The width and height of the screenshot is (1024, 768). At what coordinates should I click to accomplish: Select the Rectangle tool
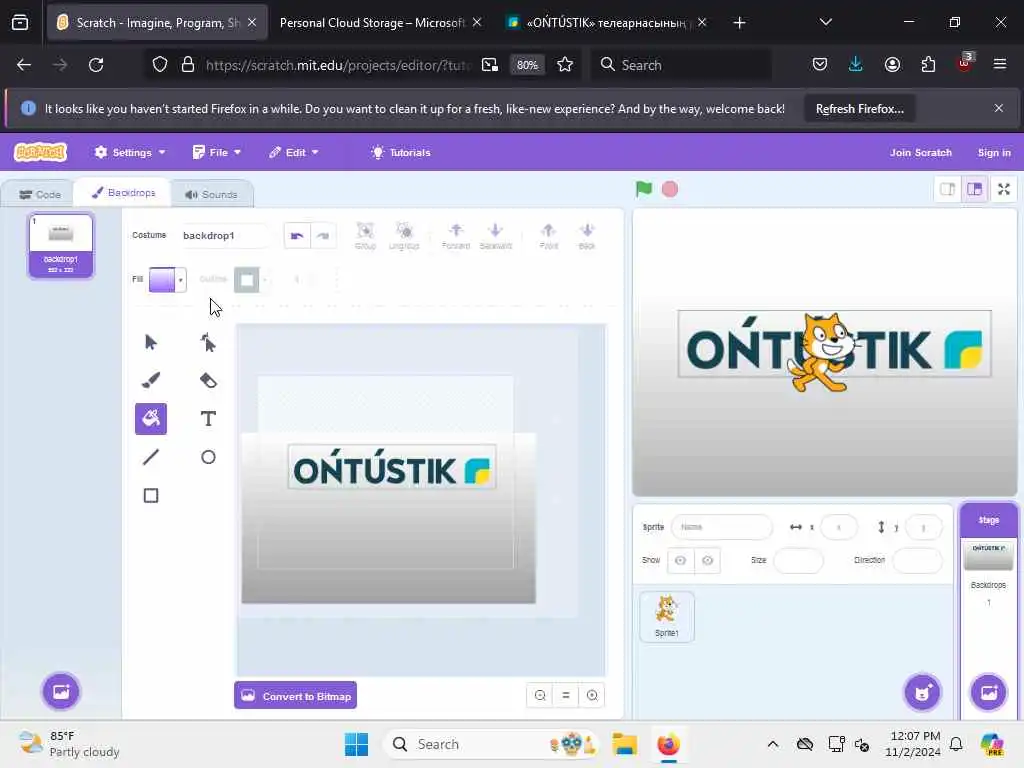(151, 496)
